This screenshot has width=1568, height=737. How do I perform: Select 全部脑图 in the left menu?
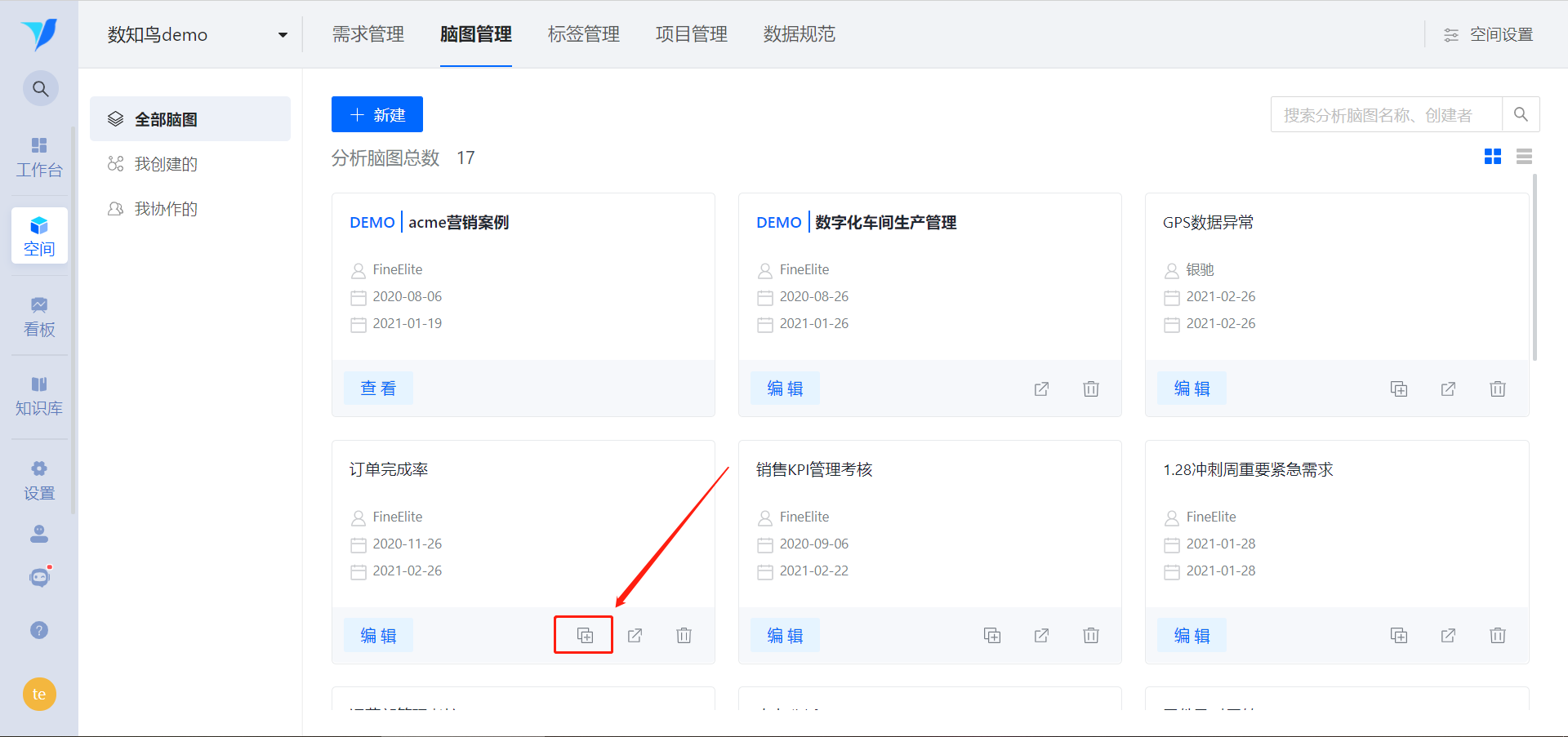[x=190, y=119]
